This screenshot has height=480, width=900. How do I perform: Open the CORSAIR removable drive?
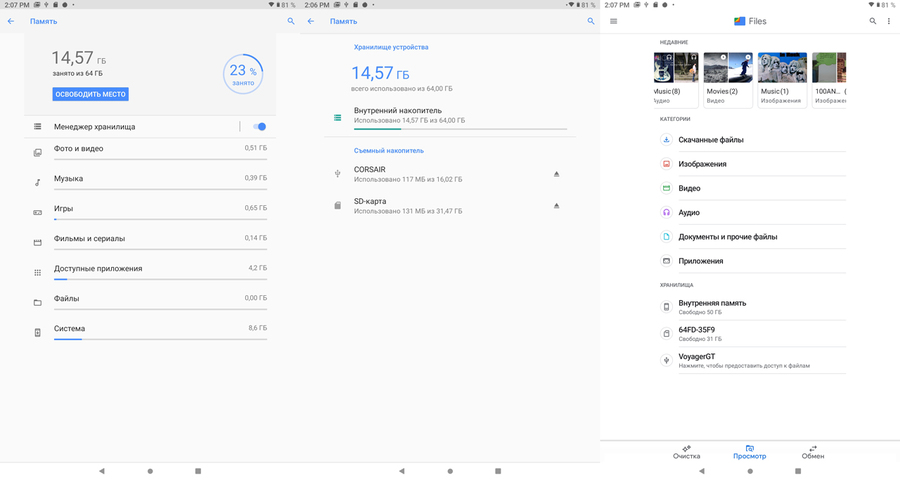[450, 174]
